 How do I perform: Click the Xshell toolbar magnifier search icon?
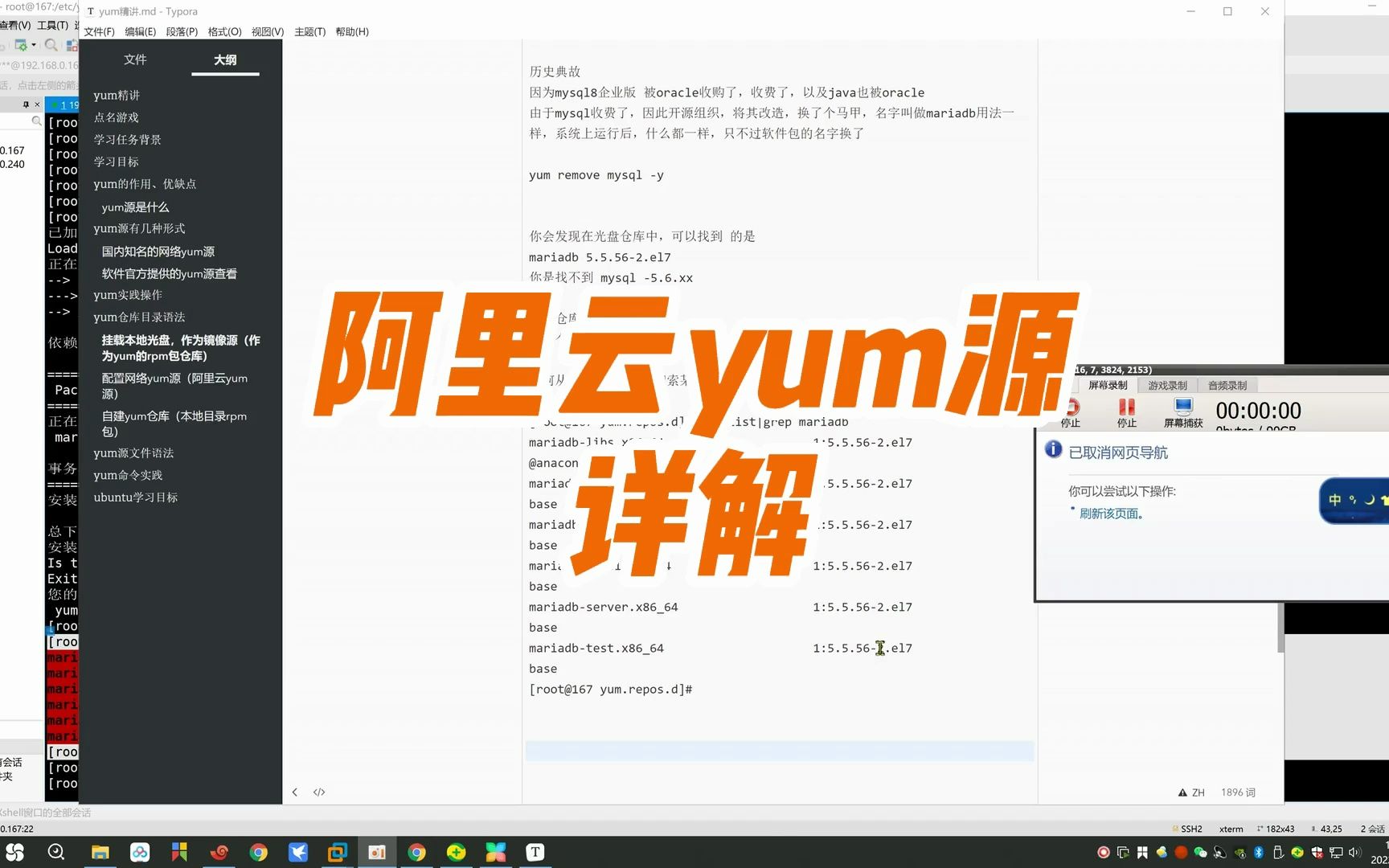click(x=51, y=45)
